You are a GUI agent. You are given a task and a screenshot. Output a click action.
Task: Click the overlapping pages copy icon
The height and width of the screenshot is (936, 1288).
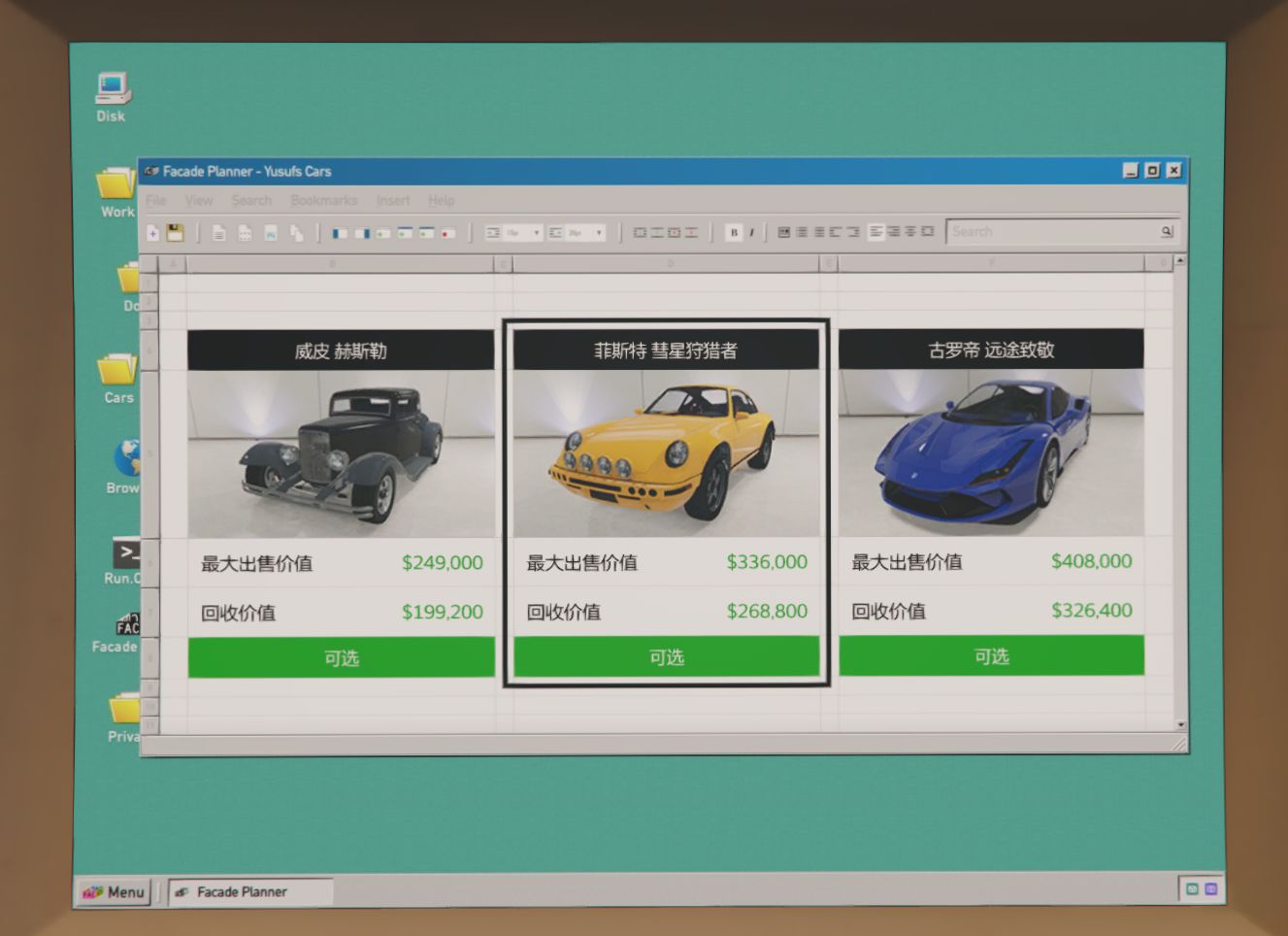tap(297, 233)
